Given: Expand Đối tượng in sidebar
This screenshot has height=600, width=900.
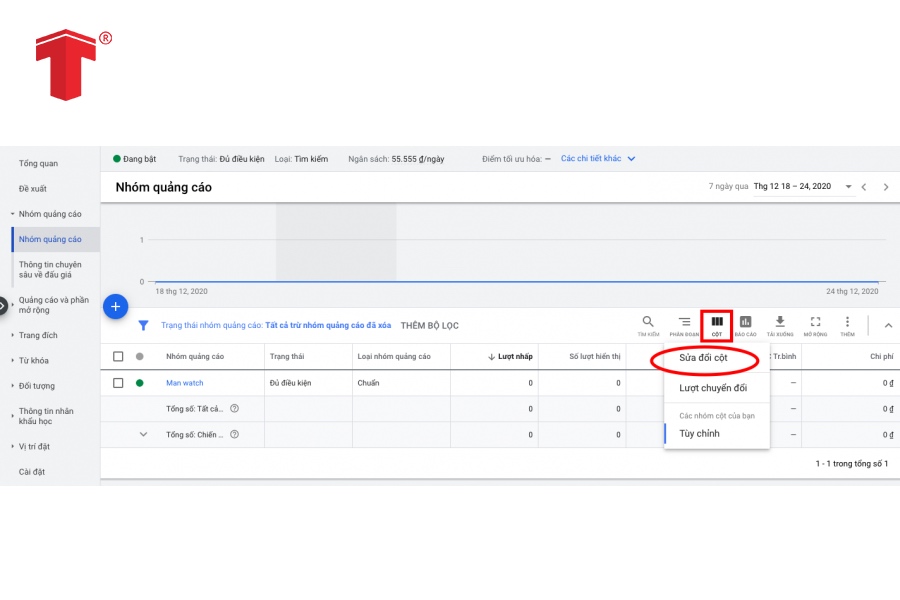Looking at the screenshot, I should [13, 386].
